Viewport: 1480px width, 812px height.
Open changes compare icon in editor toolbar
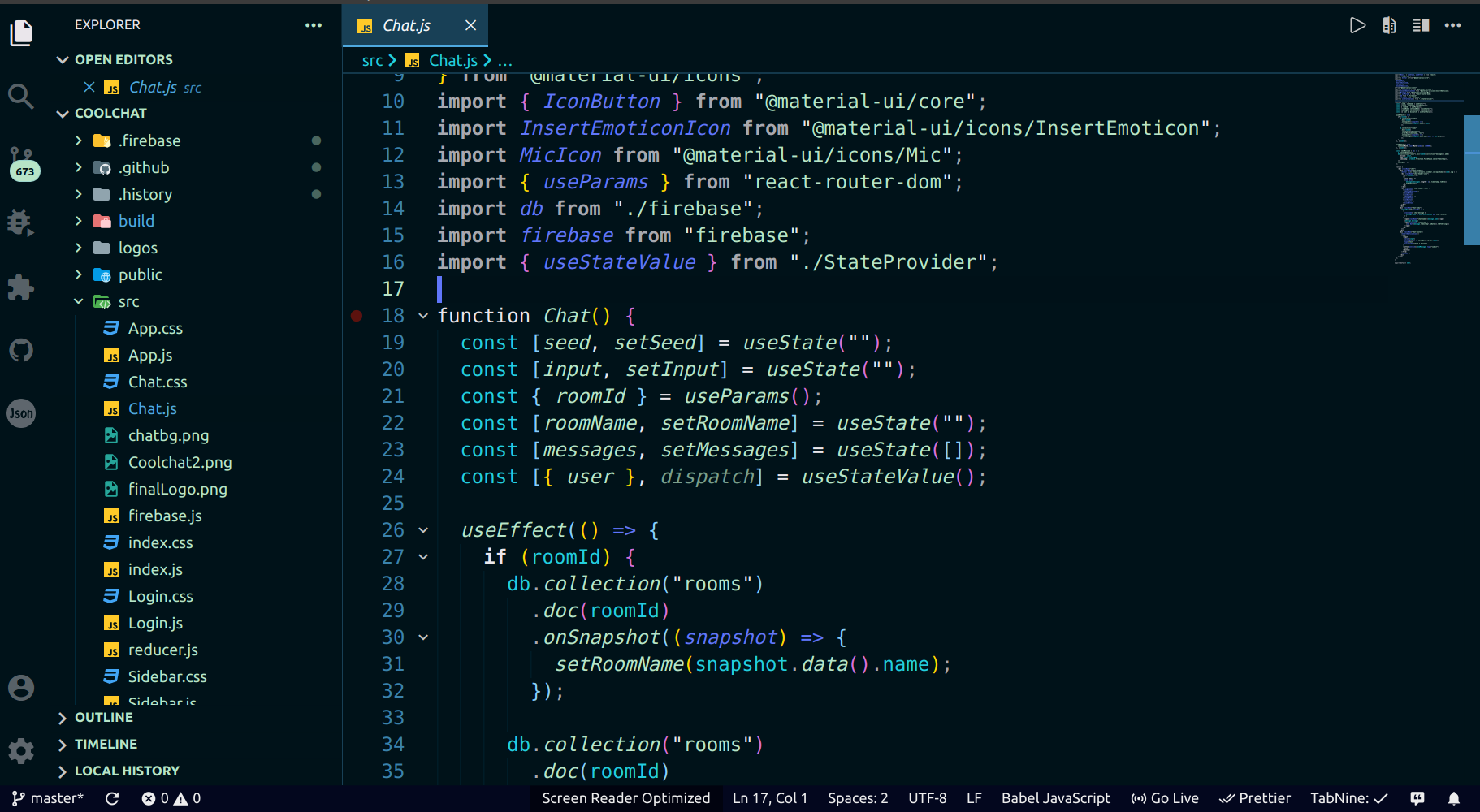(1389, 25)
